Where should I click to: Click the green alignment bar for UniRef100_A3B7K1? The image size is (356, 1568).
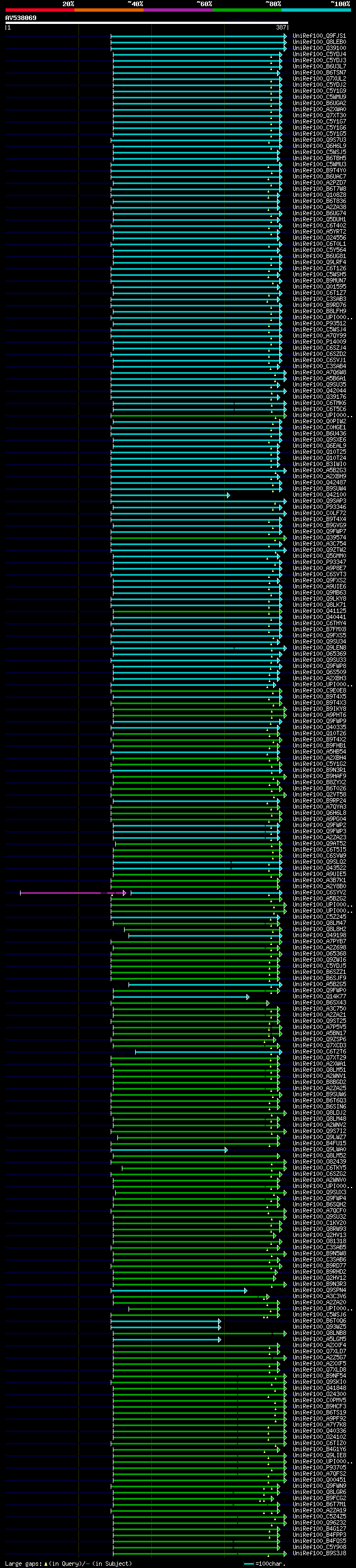tap(196, 880)
